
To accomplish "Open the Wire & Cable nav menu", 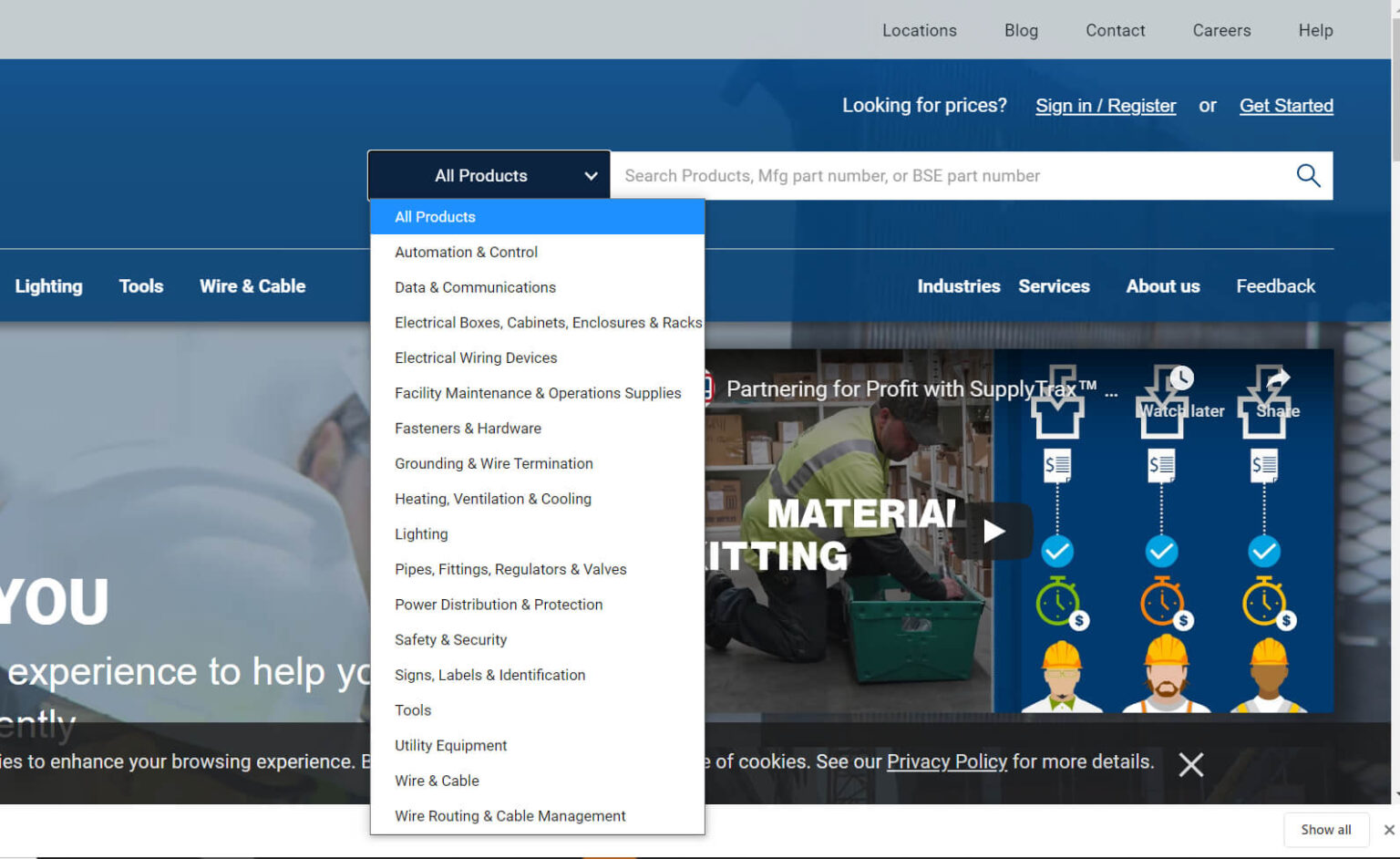I will [x=252, y=286].
